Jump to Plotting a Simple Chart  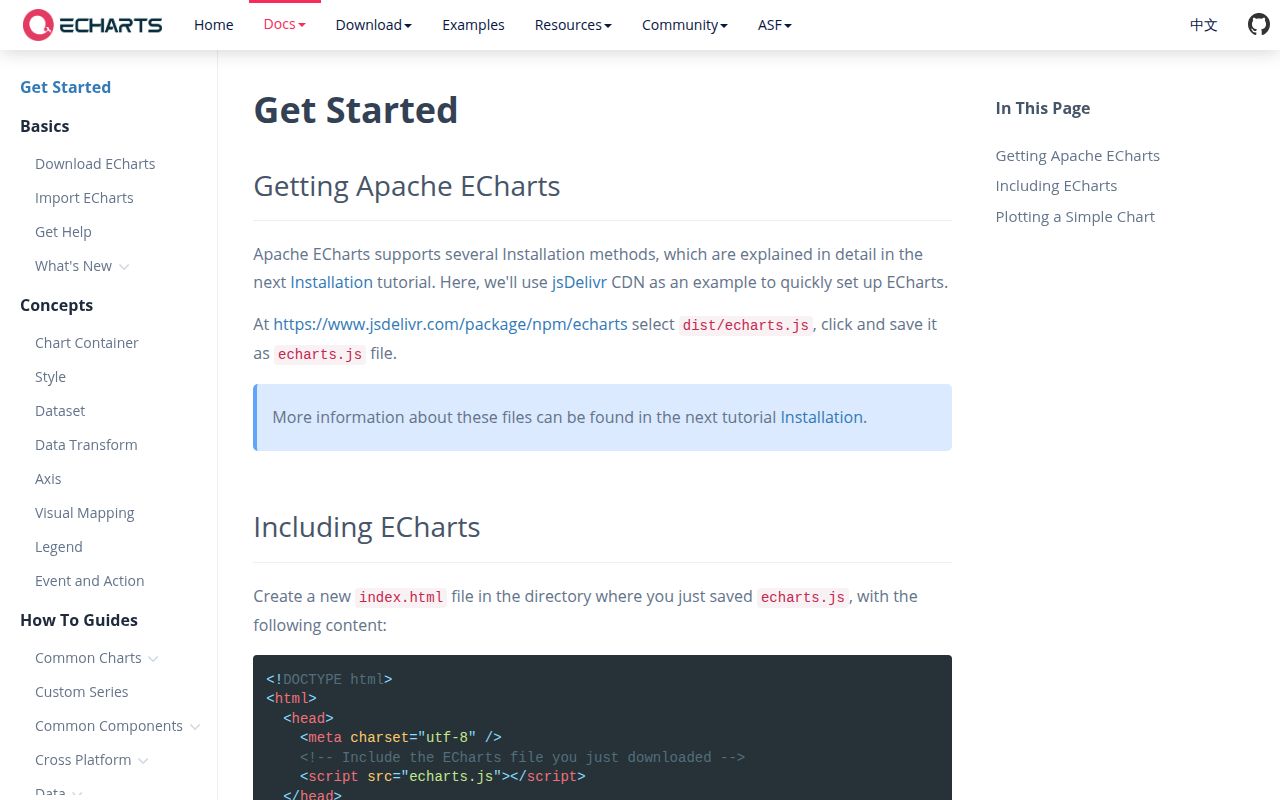[1075, 217]
